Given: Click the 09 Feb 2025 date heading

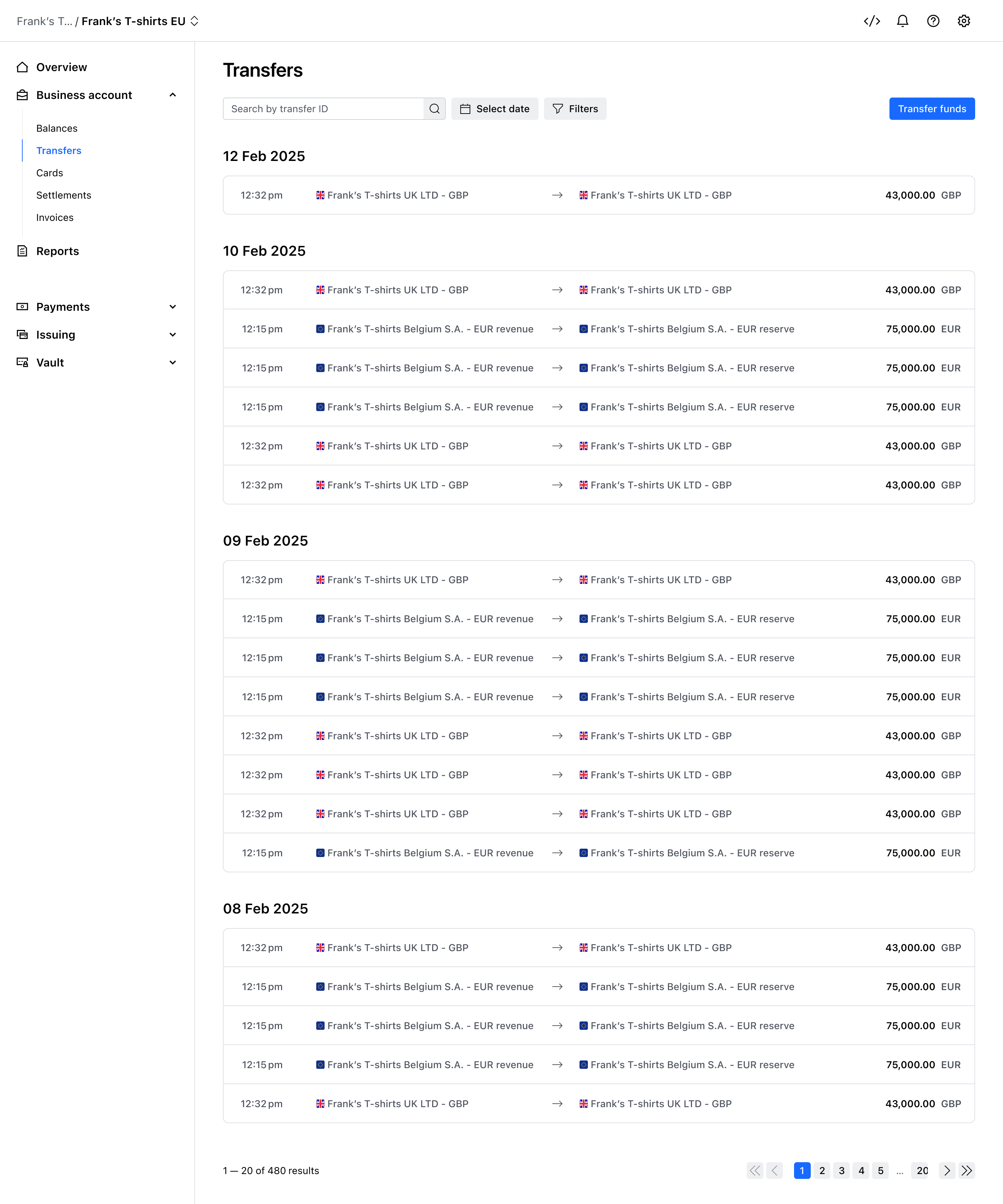Looking at the screenshot, I should pyautogui.click(x=265, y=541).
